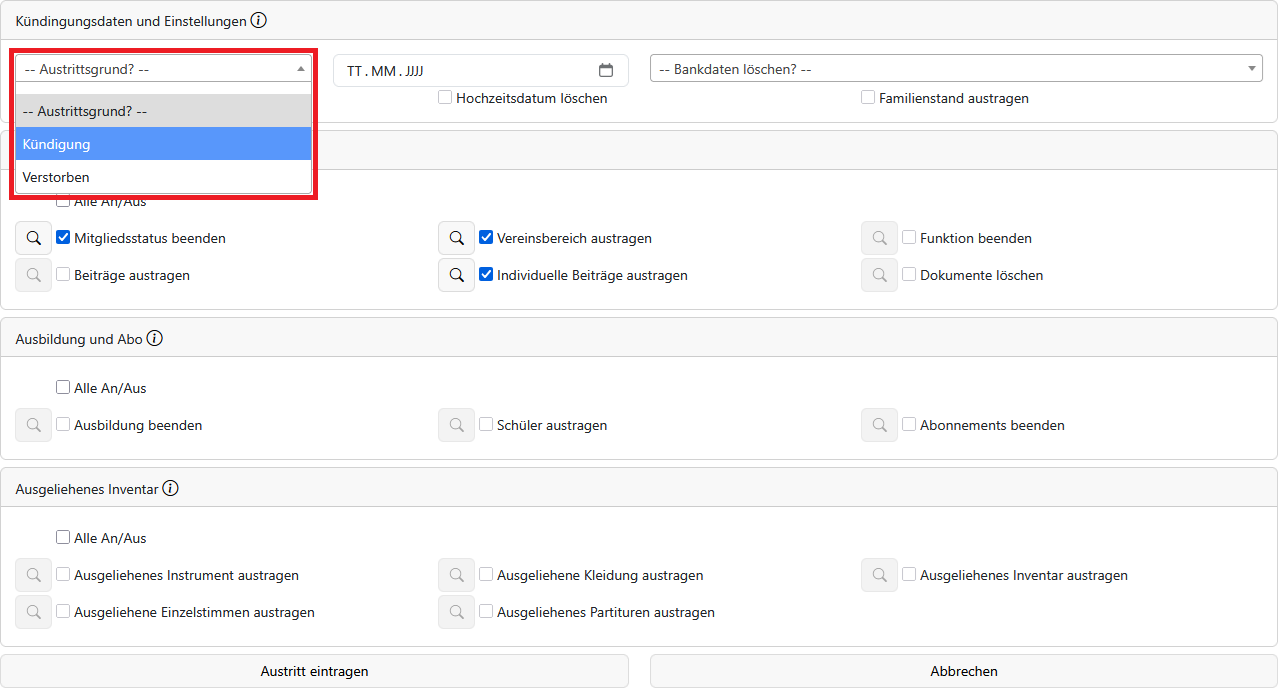The height and width of the screenshot is (688, 1278).
Task: Select Kündigung from the dropdown list
Action: click(x=163, y=144)
